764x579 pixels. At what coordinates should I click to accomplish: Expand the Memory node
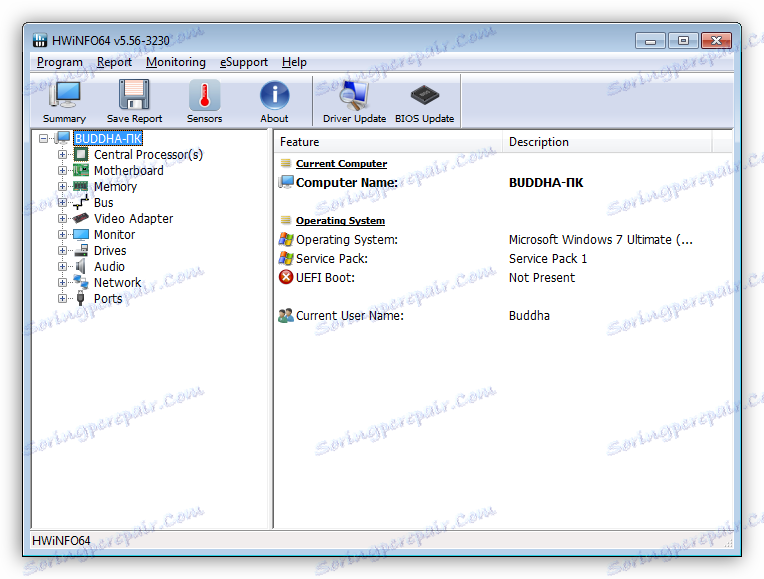coord(62,186)
